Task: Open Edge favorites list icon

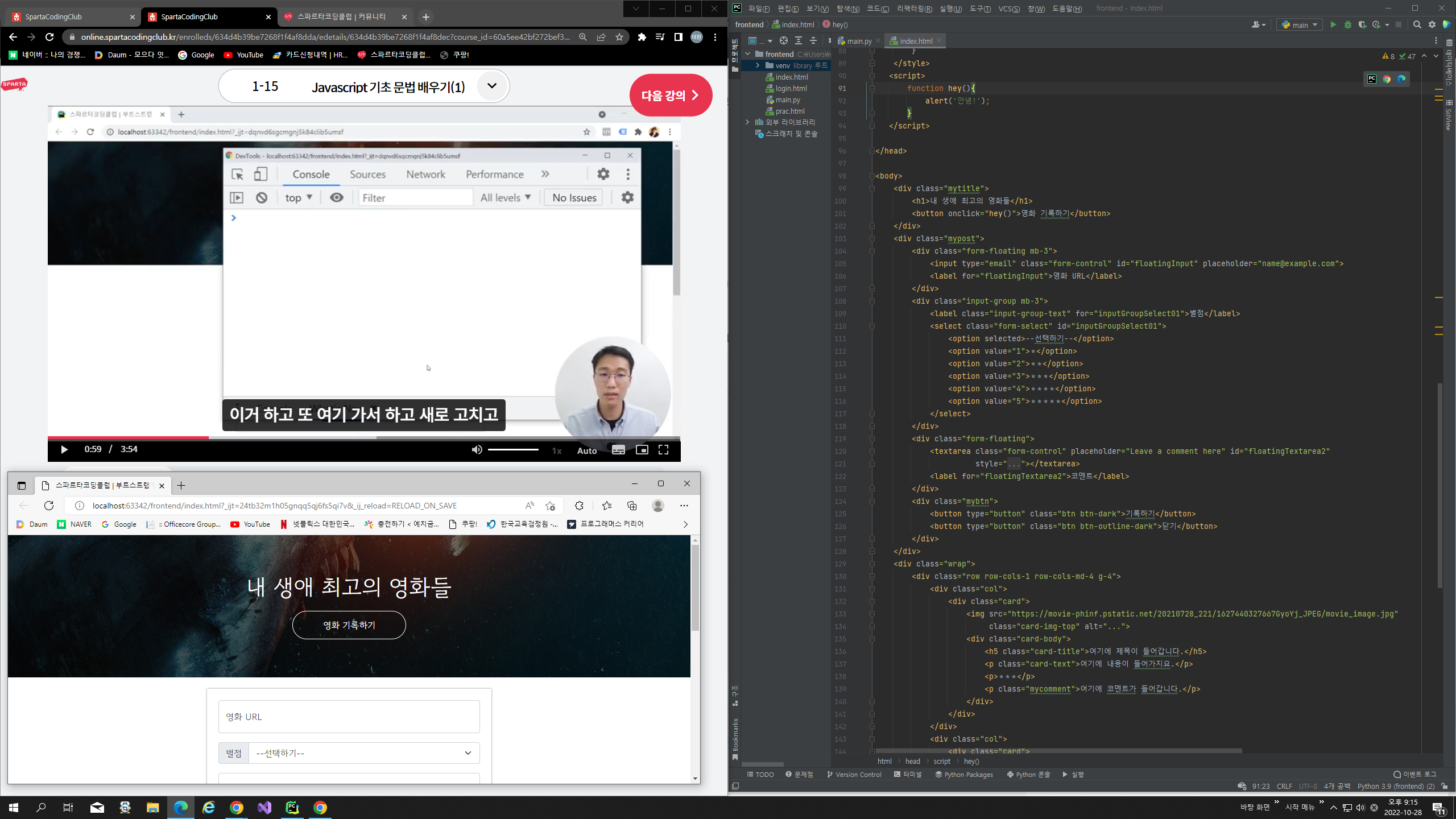Action: [x=607, y=506]
